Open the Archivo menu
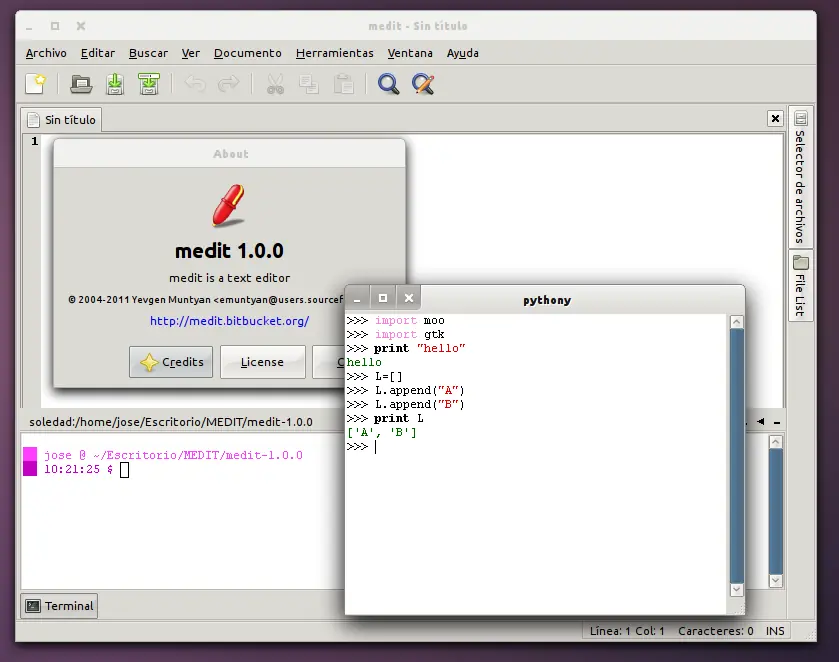This screenshot has height=662, width=839. [46, 53]
